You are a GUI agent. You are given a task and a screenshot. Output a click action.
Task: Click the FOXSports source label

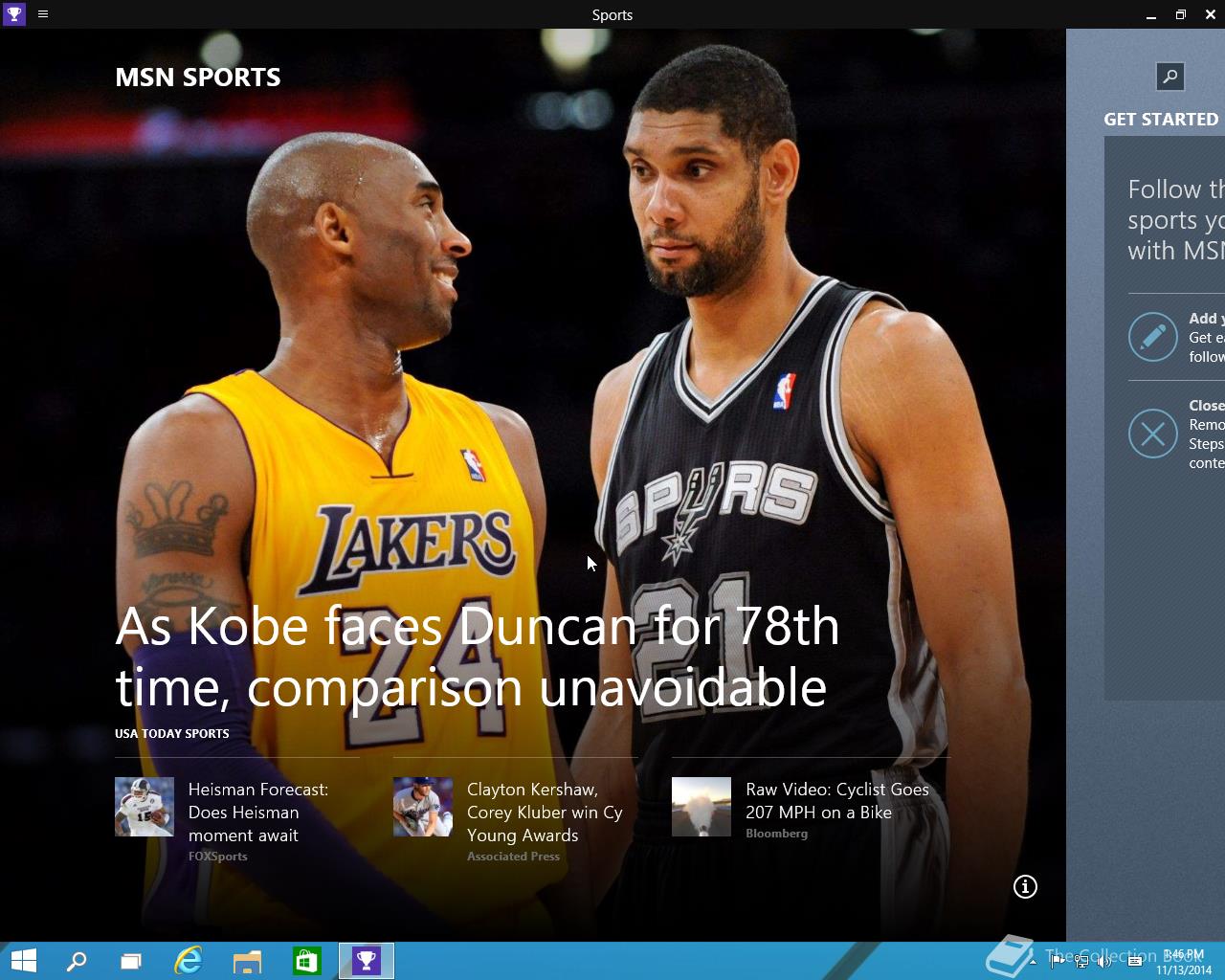click(x=218, y=857)
